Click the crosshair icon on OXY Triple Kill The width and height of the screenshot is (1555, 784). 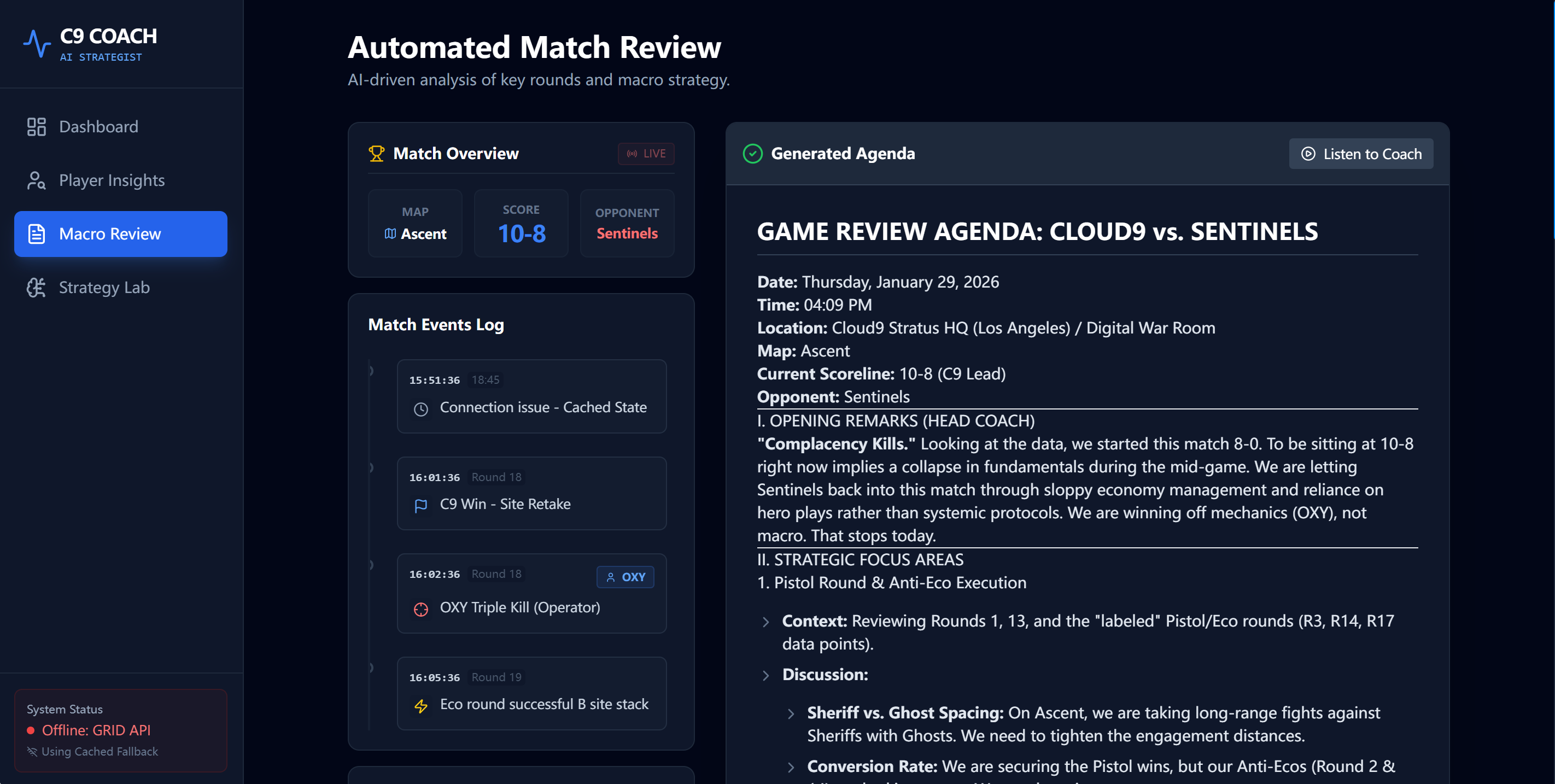[421, 609]
